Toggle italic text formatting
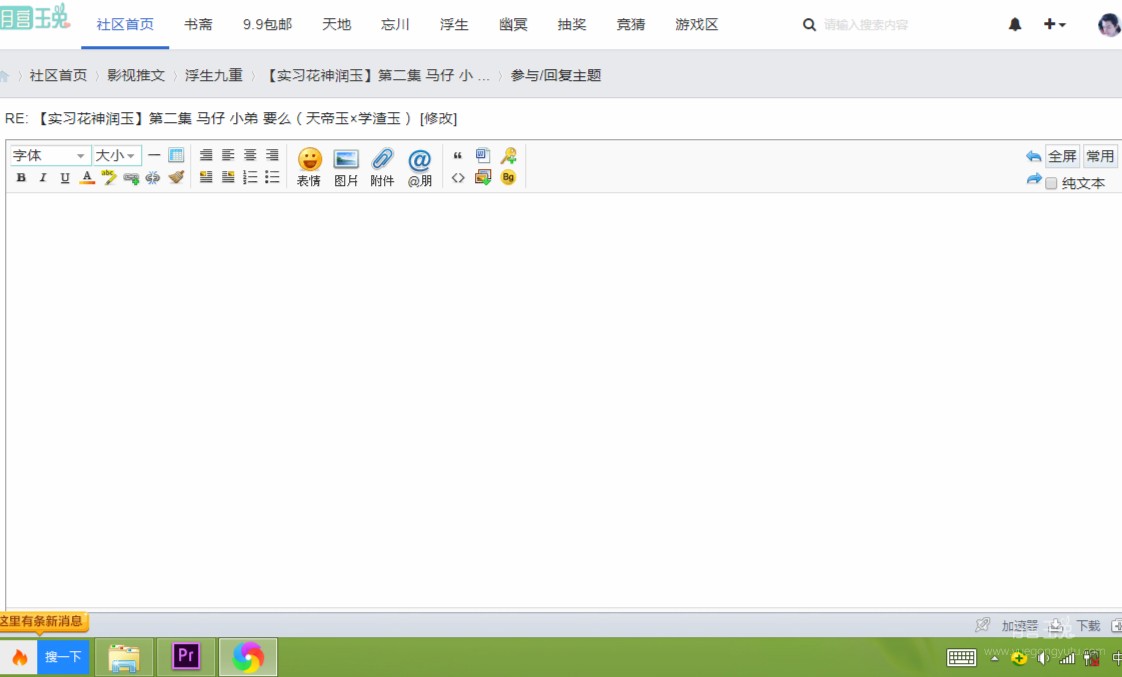Screen dimensions: 1122x677 (x=42, y=177)
